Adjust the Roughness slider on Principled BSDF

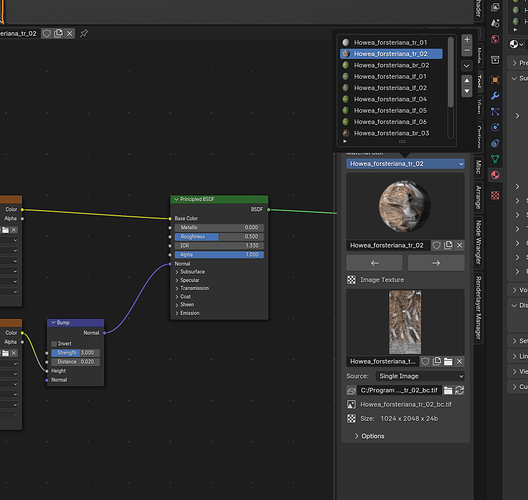[219, 237]
